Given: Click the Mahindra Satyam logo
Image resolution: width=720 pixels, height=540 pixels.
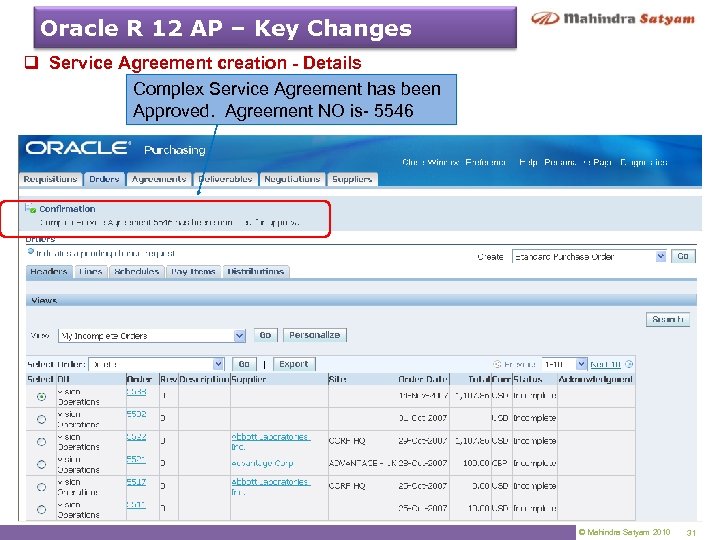Looking at the screenshot, I should (613, 19).
